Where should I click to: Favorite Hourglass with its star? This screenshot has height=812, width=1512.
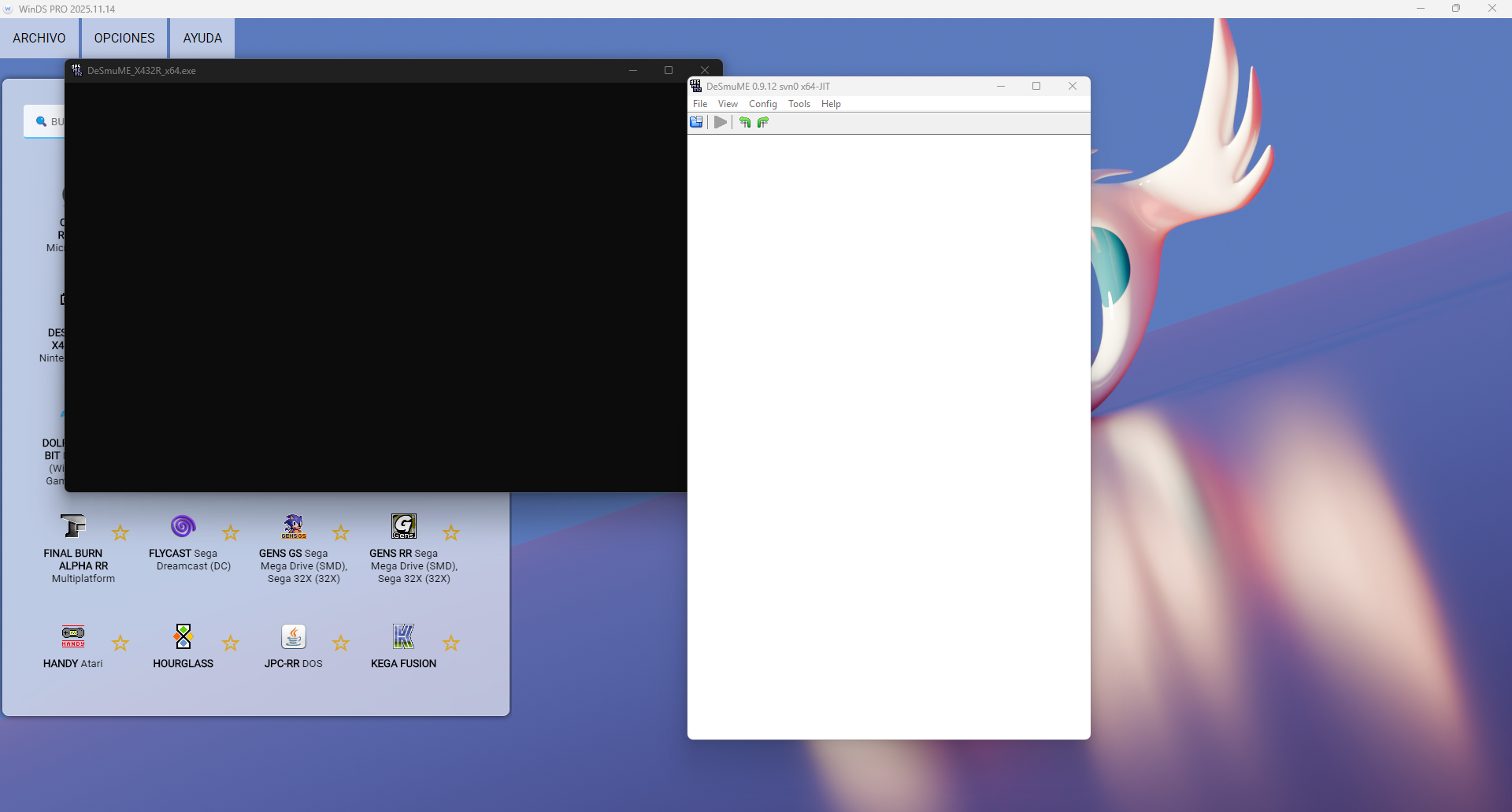coord(231,643)
